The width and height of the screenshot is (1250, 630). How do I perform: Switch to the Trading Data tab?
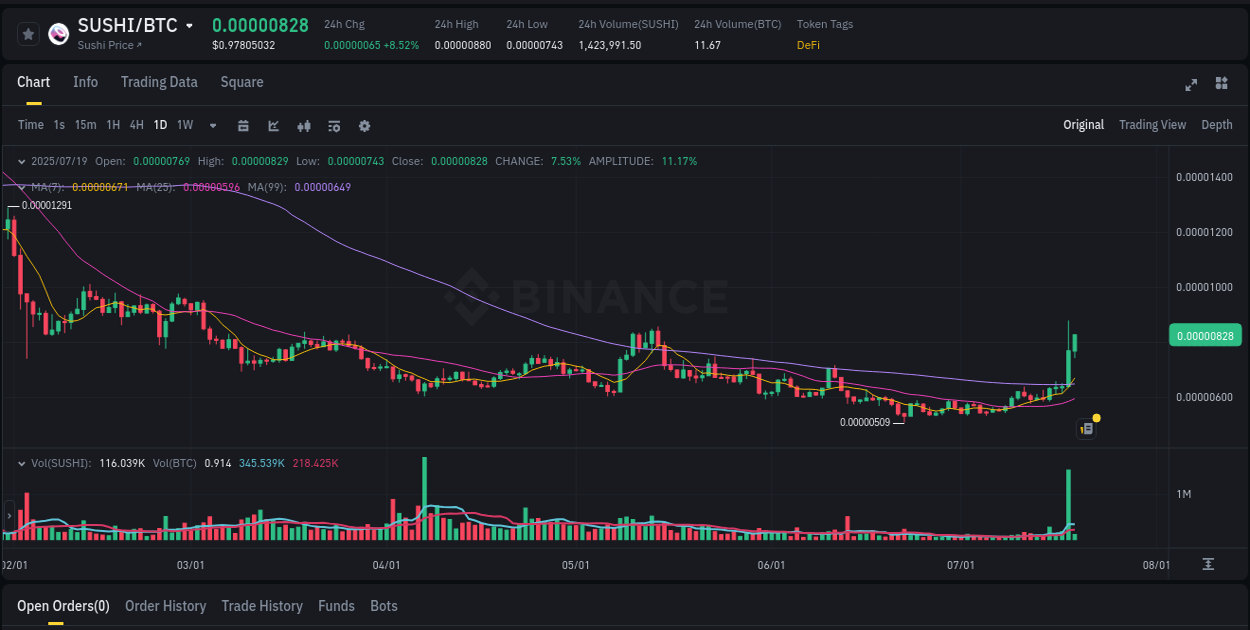159,82
